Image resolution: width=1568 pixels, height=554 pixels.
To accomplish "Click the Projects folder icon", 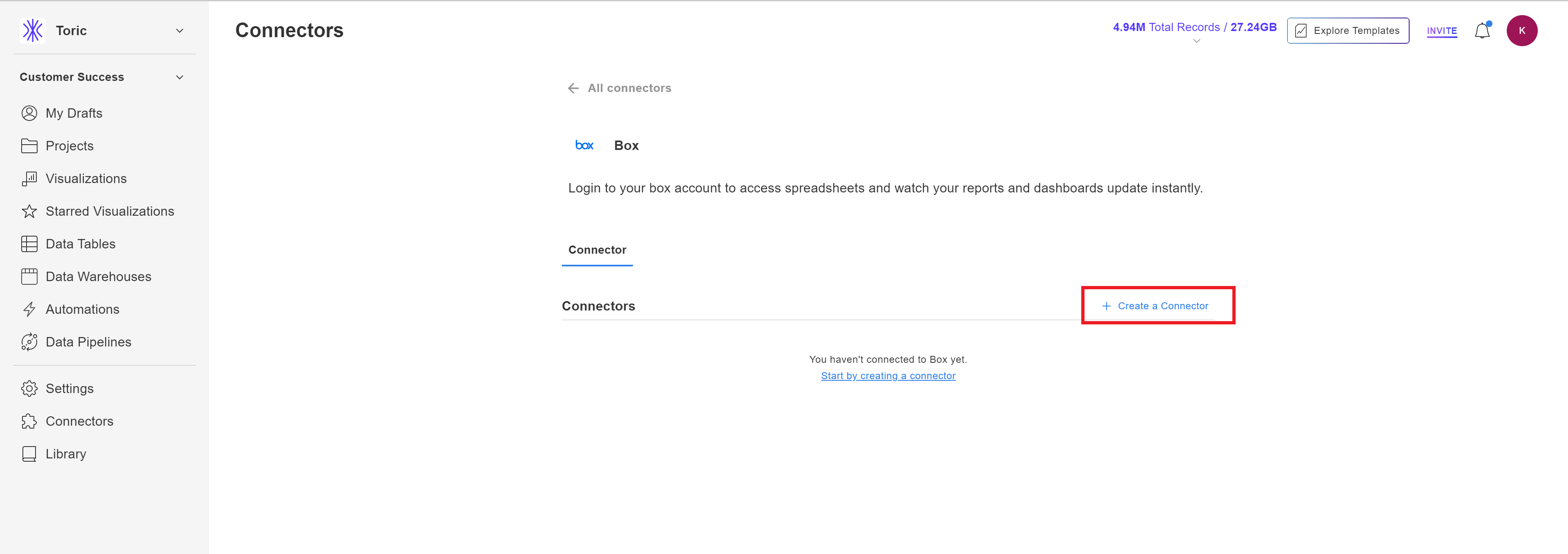I will 29,146.
